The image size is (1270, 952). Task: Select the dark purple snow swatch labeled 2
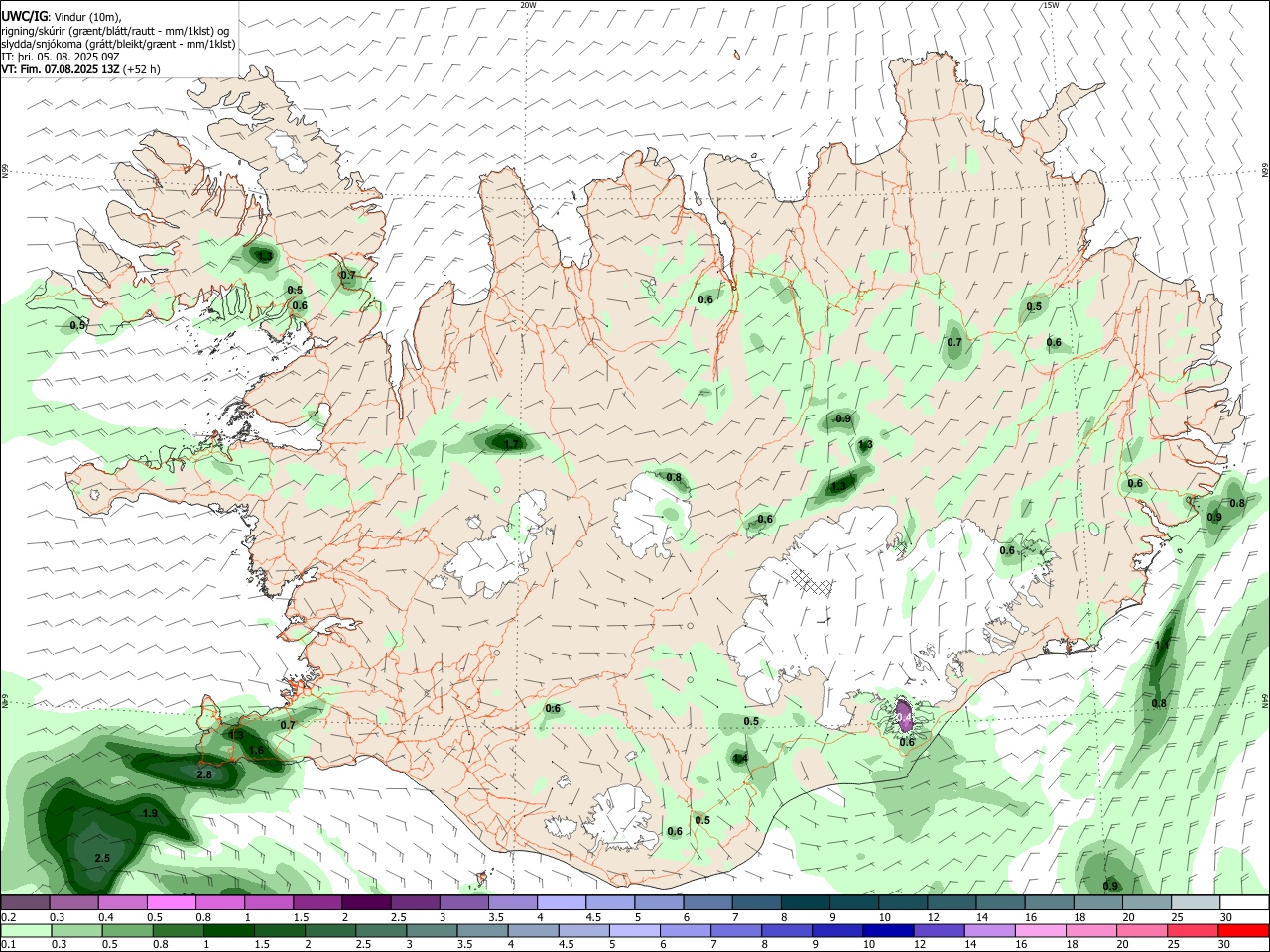[x=366, y=903]
